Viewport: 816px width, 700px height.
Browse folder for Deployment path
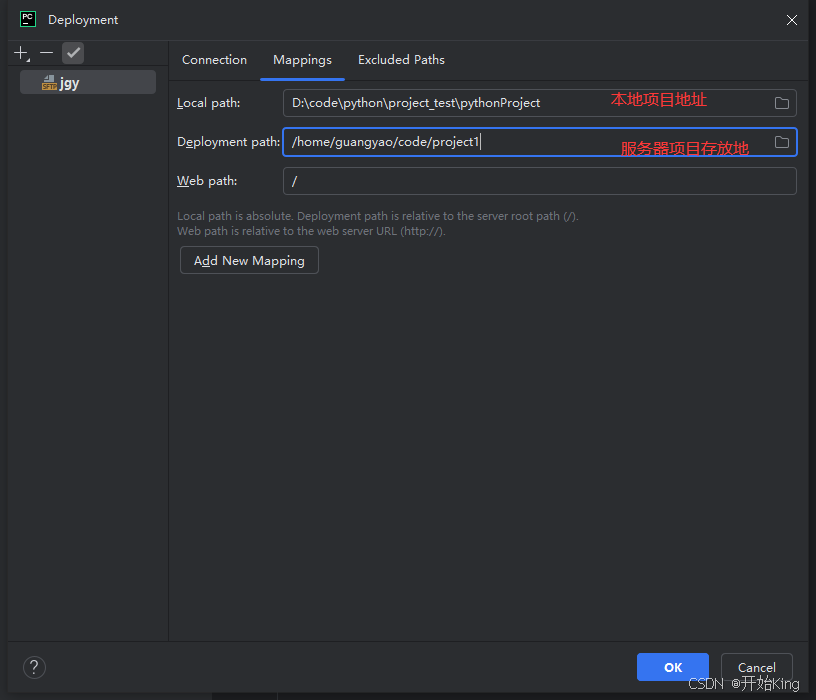781,142
